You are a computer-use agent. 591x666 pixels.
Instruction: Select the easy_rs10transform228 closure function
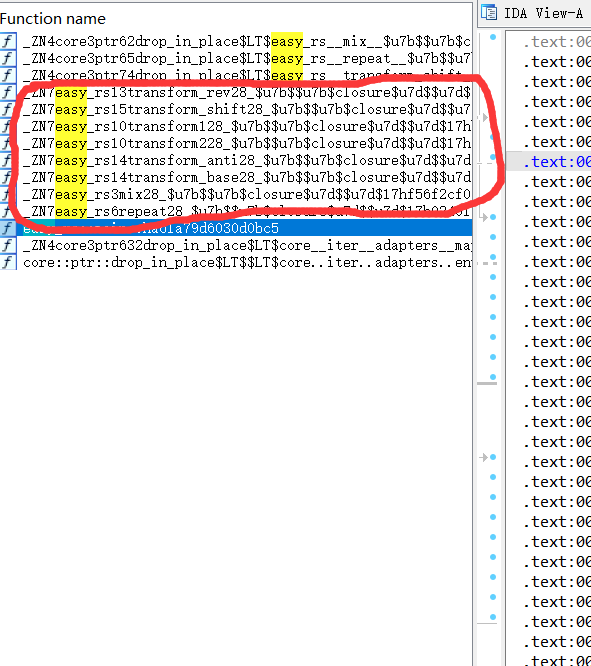(x=246, y=144)
